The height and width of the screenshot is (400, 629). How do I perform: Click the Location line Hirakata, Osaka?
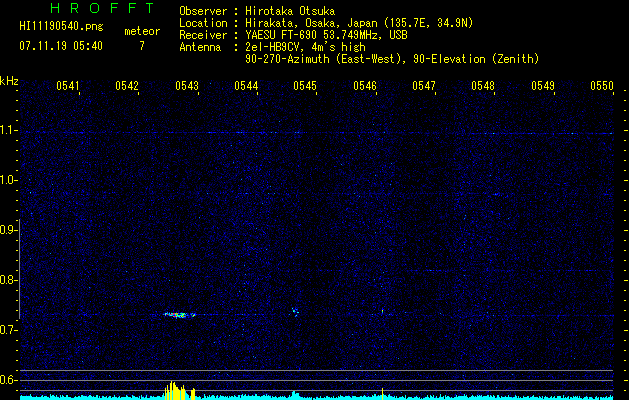pyautogui.click(x=359, y=23)
